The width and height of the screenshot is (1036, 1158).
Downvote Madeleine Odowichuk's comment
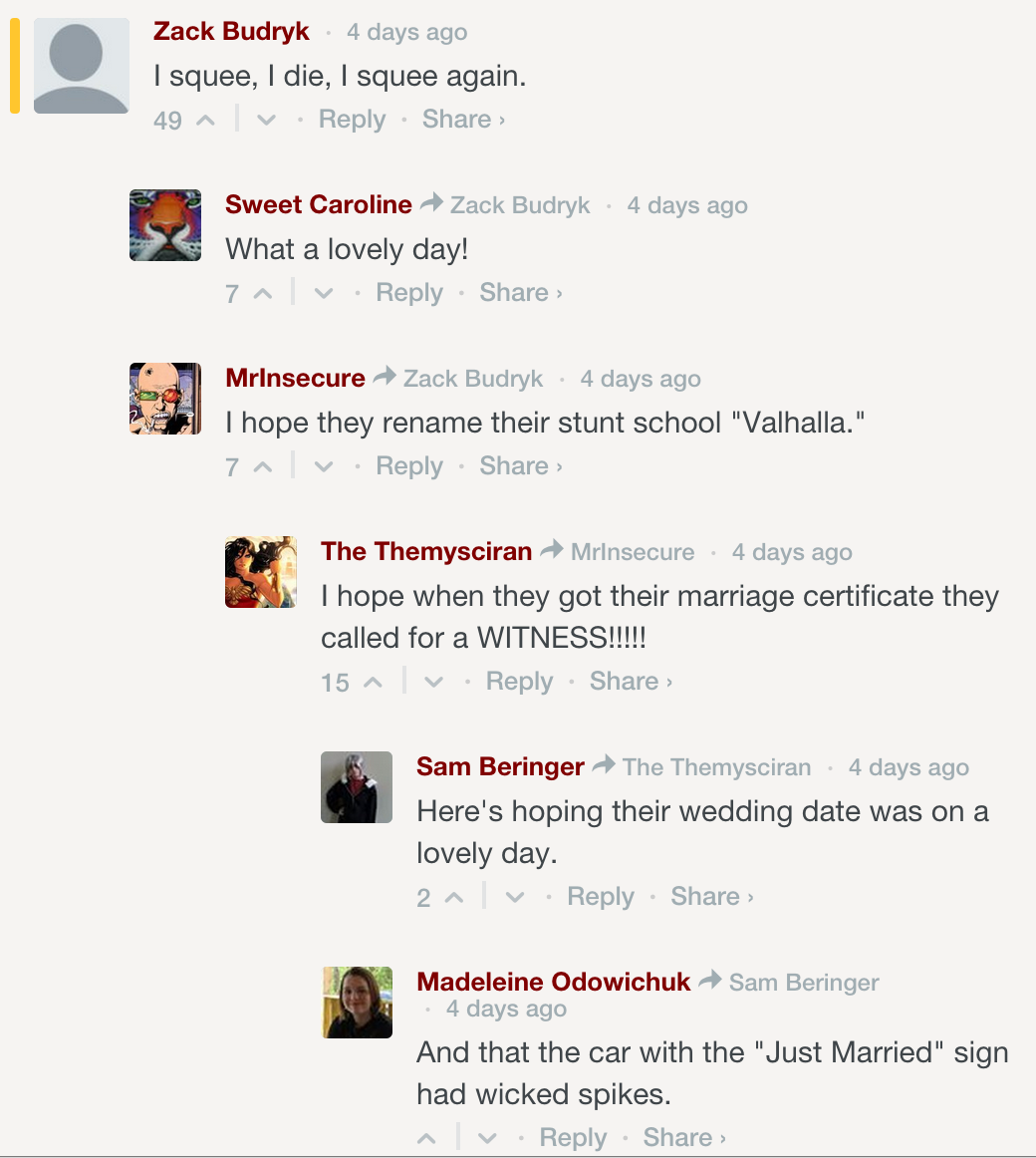point(487,1139)
